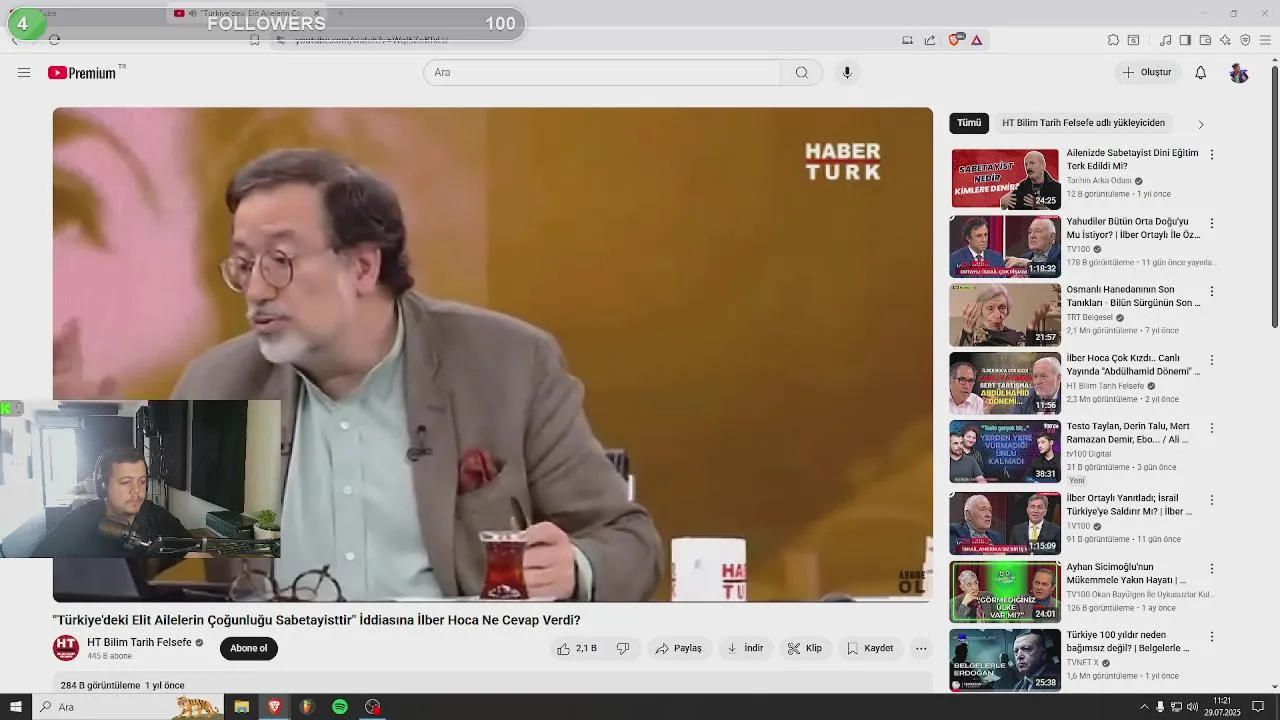Open Brave Leo AI sparkle icon
Screen dimensions: 1280x720
click(x=1225, y=40)
